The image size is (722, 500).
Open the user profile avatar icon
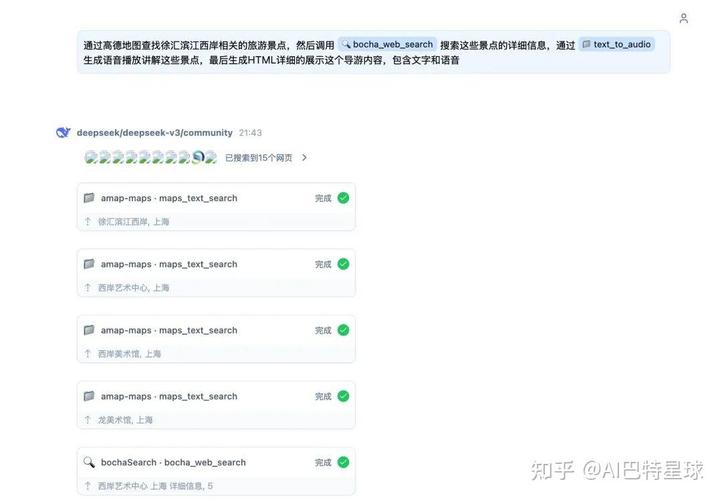(x=683, y=18)
